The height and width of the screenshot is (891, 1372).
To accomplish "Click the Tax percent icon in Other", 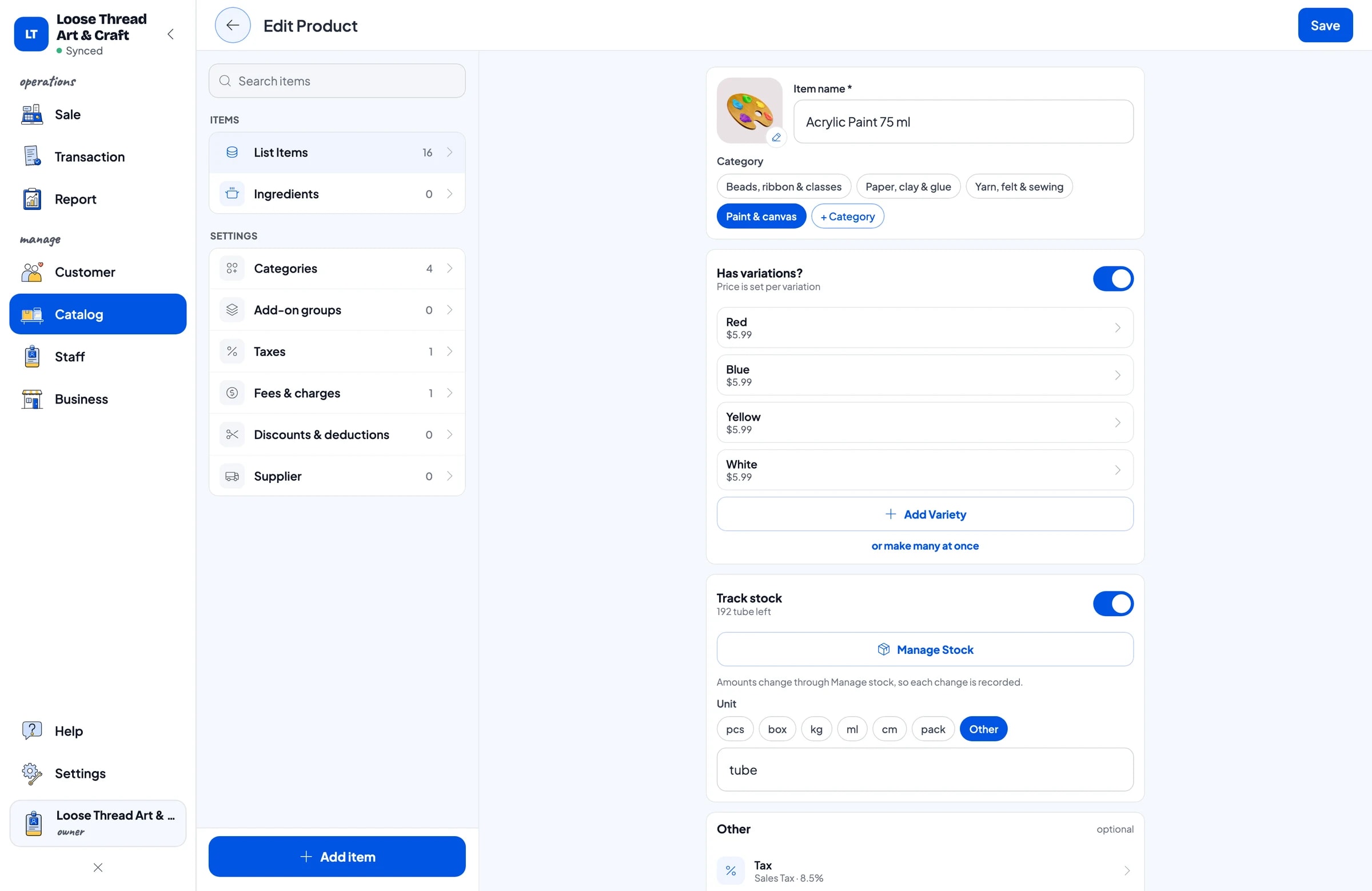I will (731, 870).
